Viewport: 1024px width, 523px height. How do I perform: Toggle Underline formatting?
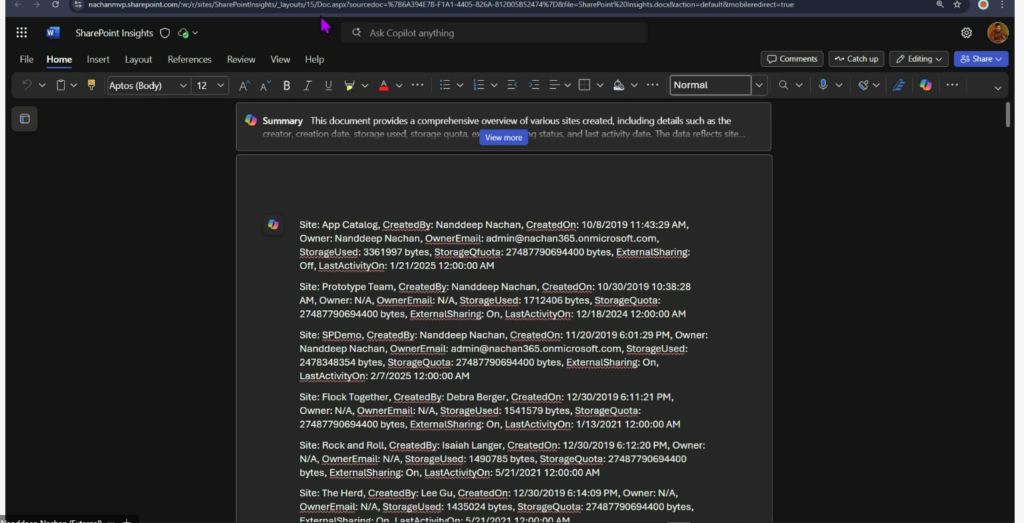coord(328,85)
